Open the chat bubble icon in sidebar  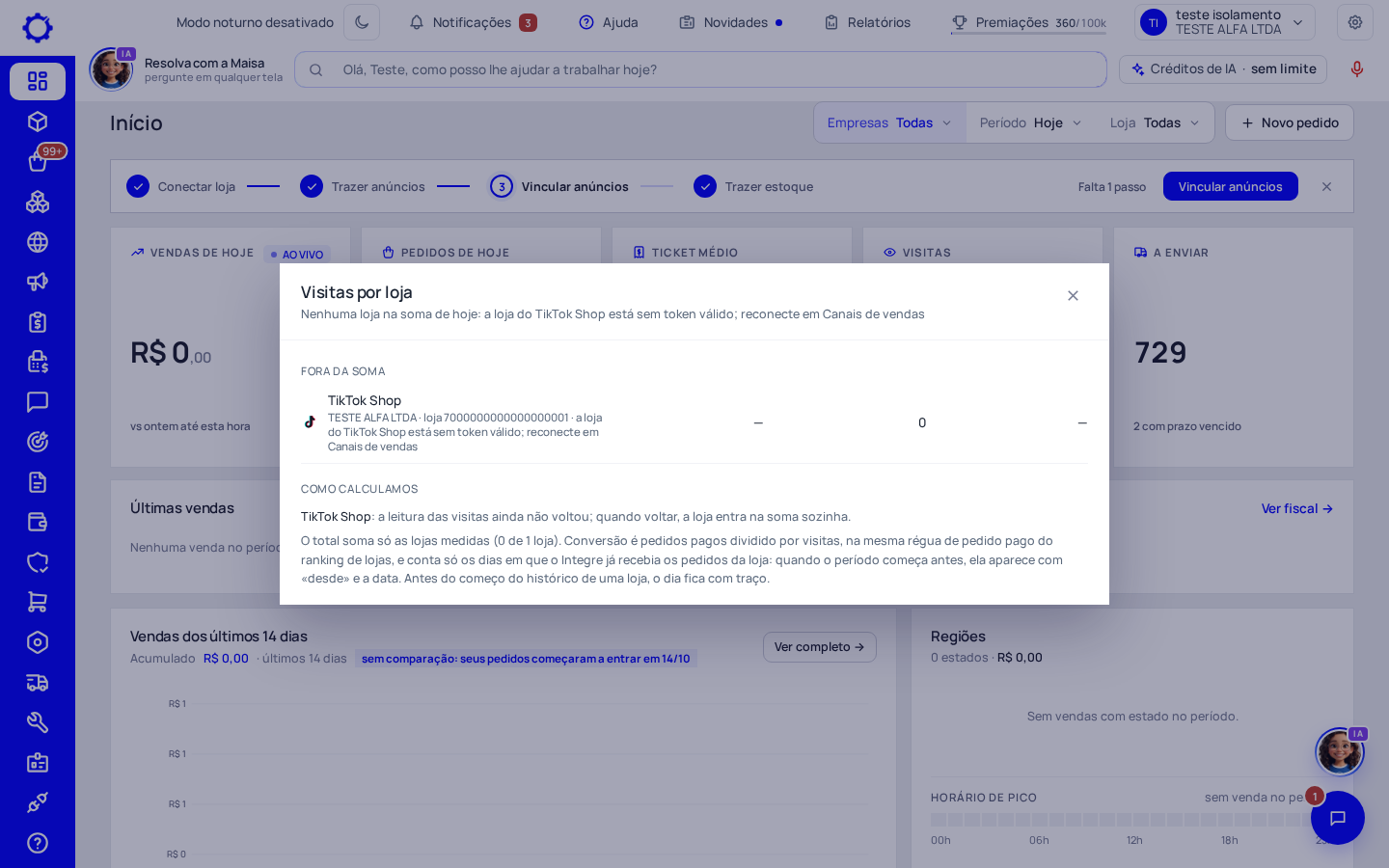point(38,402)
